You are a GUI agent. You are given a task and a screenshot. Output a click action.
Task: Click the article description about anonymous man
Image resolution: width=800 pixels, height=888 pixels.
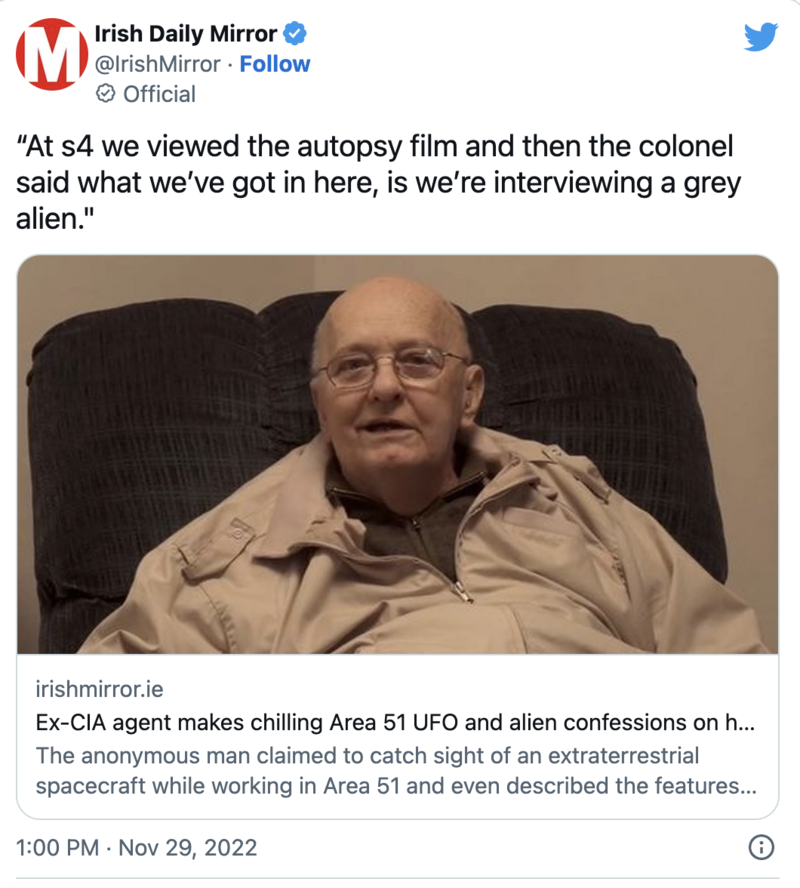point(396,771)
